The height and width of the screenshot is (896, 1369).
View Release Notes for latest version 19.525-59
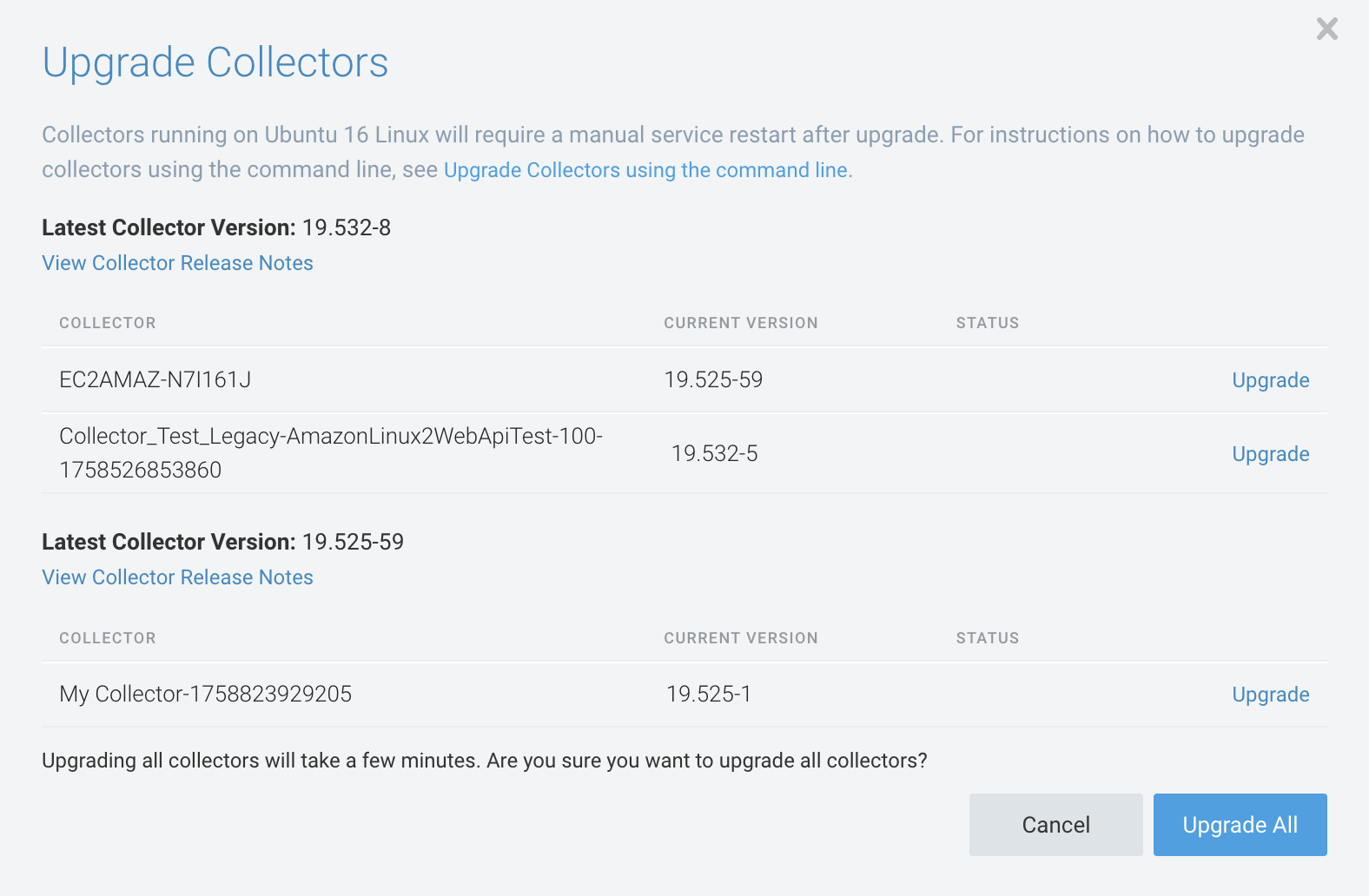click(x=177, y=577)
